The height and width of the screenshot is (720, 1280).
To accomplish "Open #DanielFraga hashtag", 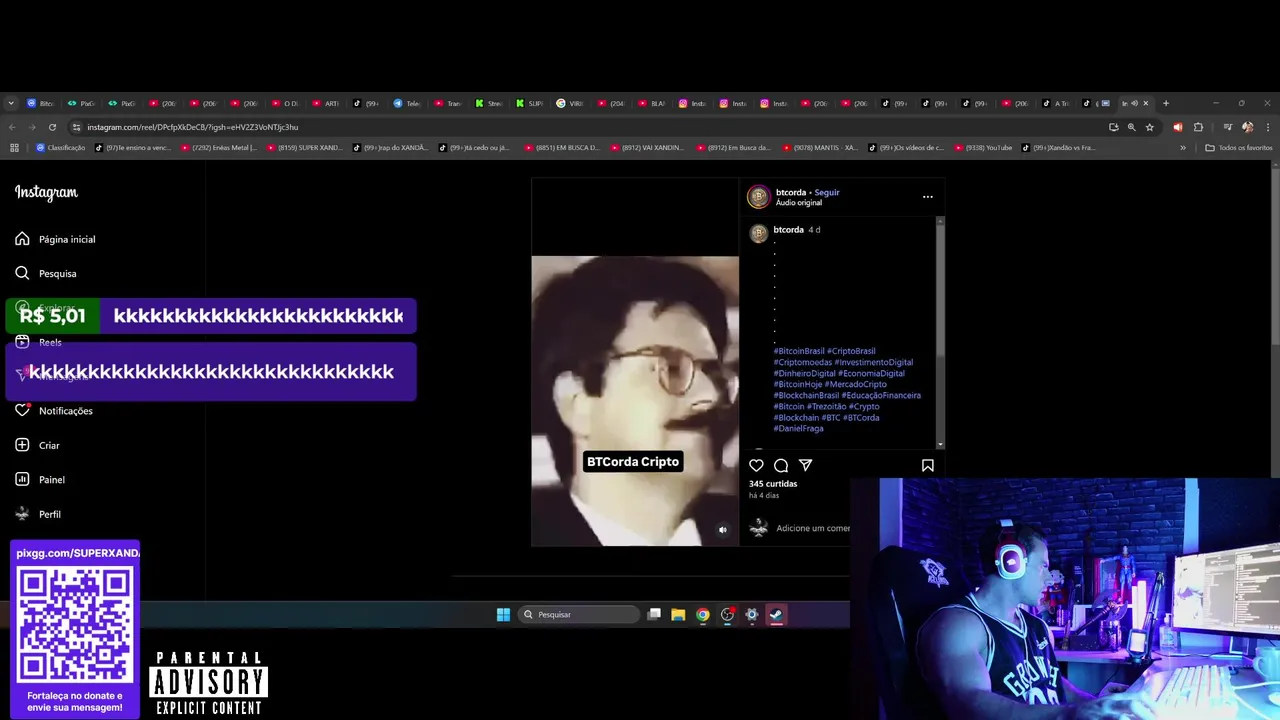I will [798, 428].
